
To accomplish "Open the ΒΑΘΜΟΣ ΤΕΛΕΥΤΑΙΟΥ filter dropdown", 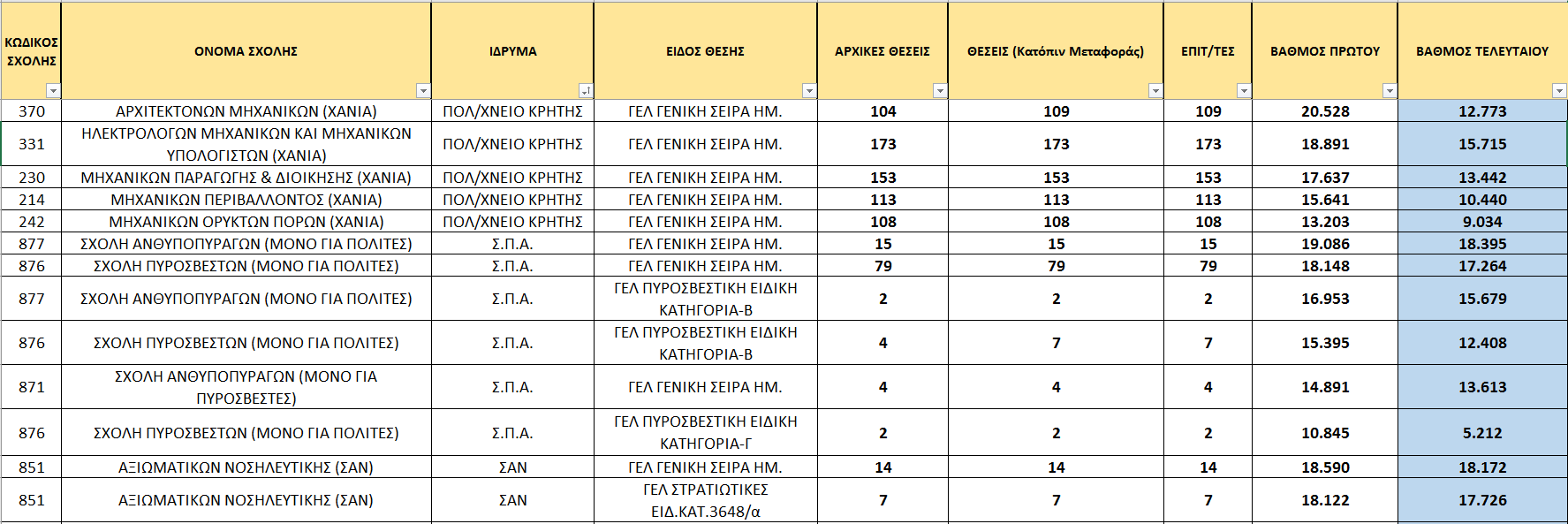I will point(1558,91).
